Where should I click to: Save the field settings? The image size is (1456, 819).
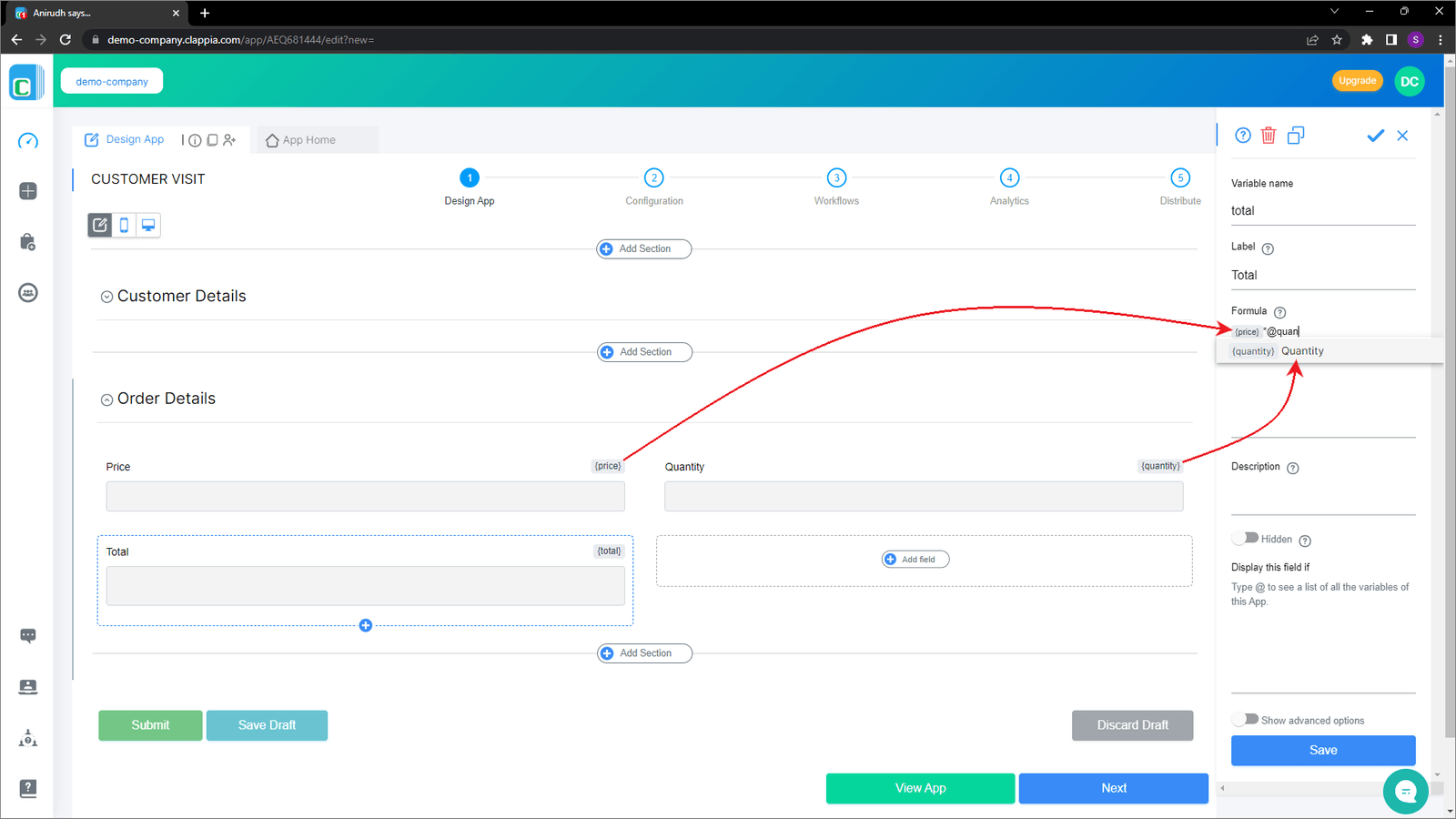tap(1322, 750)
